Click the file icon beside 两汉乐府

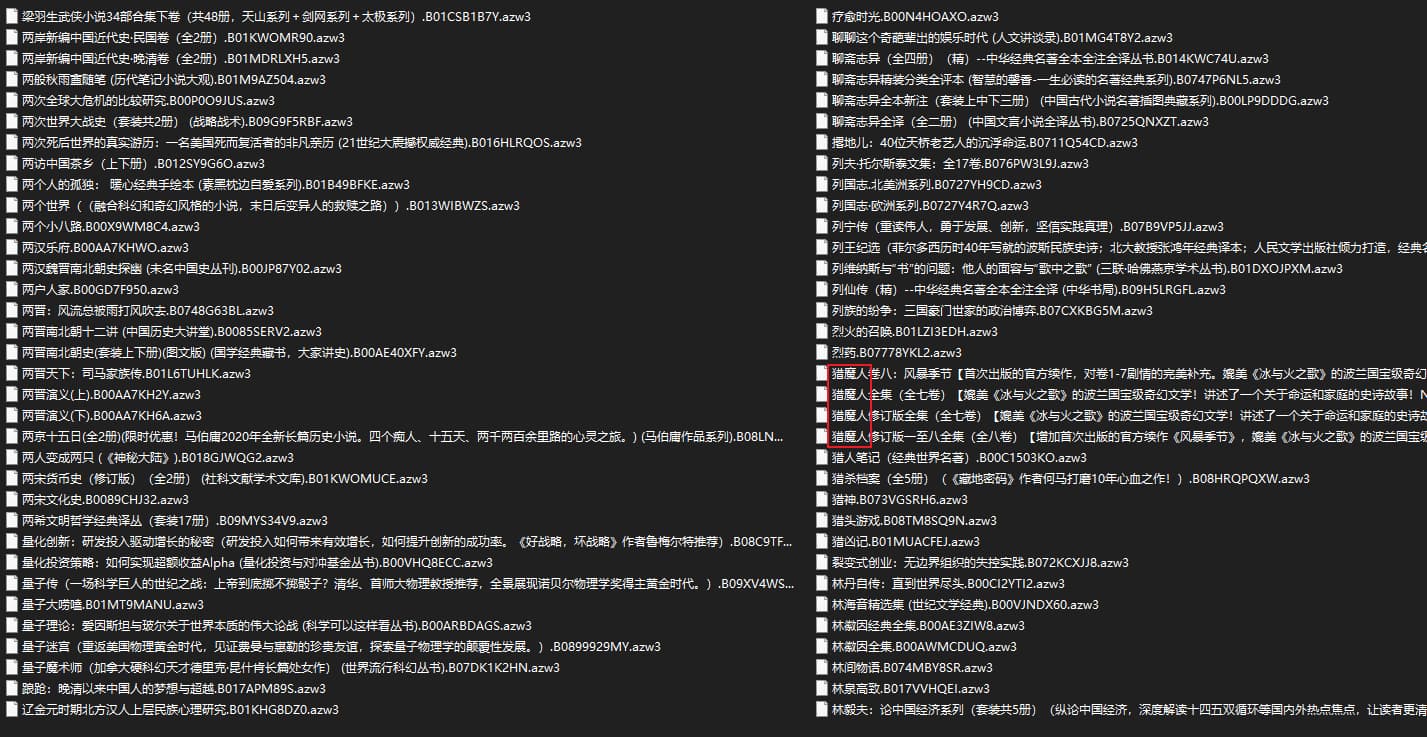11,248
